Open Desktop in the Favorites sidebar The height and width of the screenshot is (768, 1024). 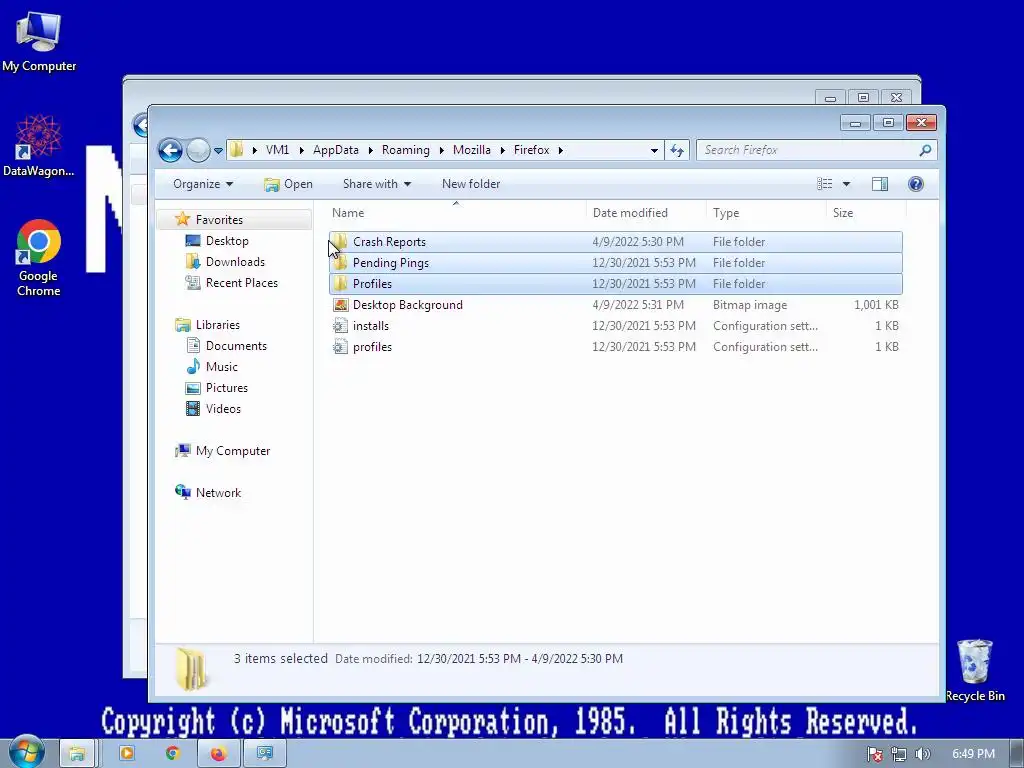coord(227,241)
